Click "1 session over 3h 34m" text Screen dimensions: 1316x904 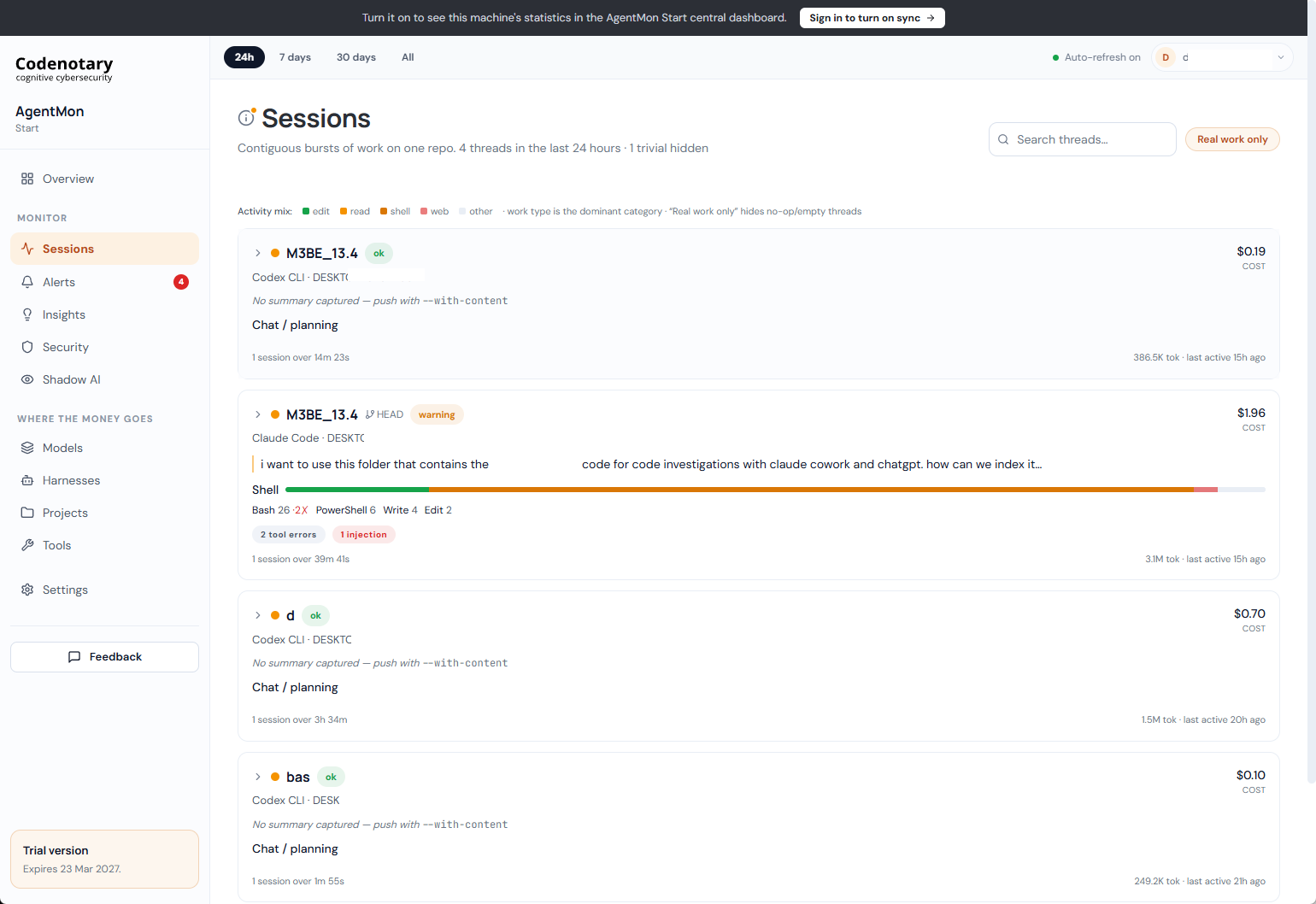click(299, 719)
